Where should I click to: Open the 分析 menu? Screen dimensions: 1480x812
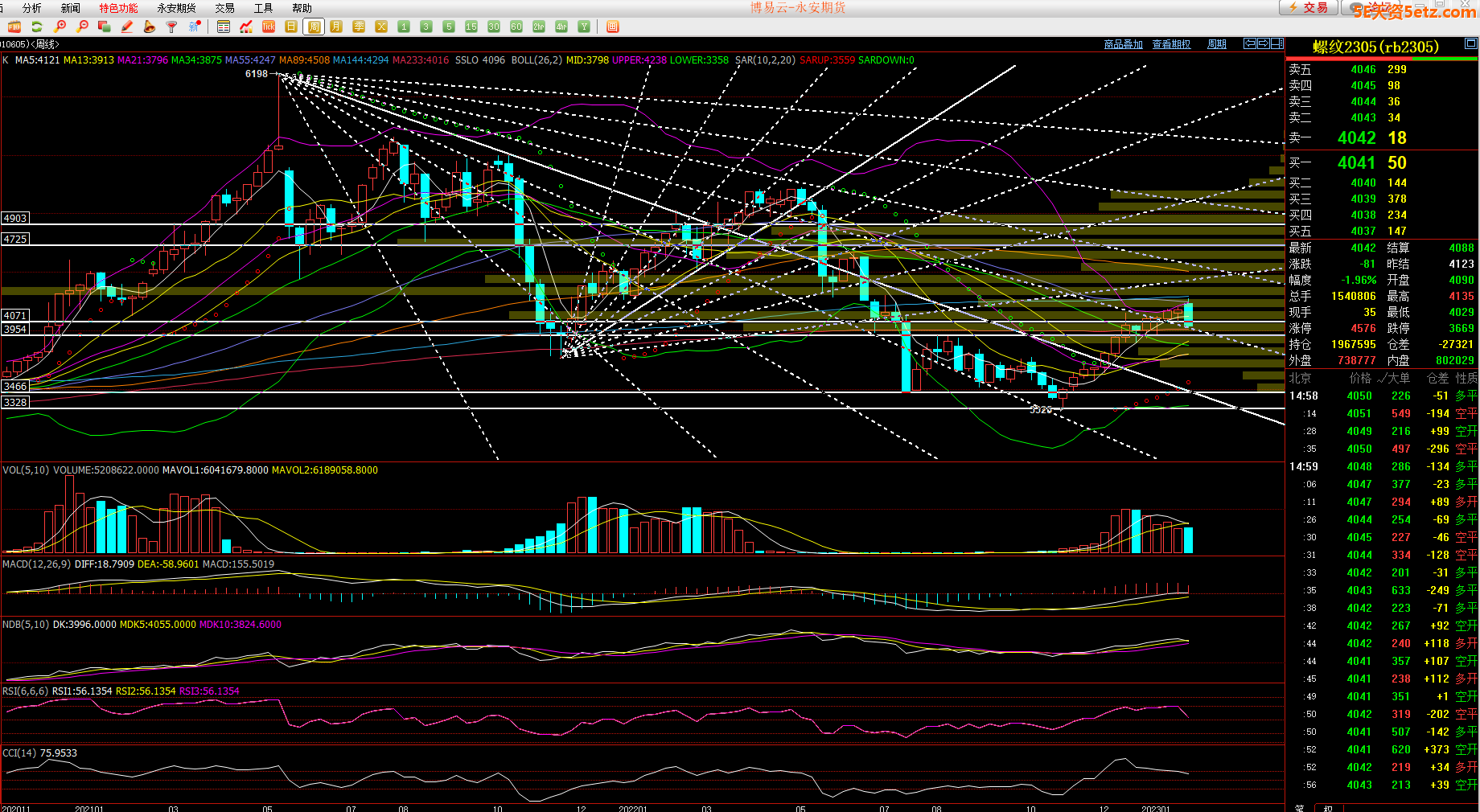coord(32,8)
